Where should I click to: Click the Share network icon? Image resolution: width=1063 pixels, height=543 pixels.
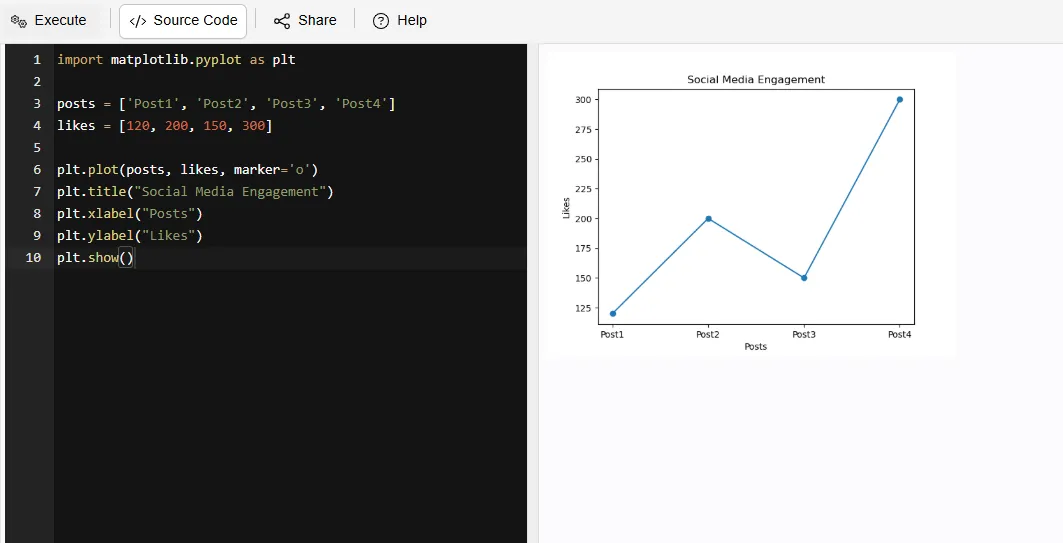tap(282, 21)
